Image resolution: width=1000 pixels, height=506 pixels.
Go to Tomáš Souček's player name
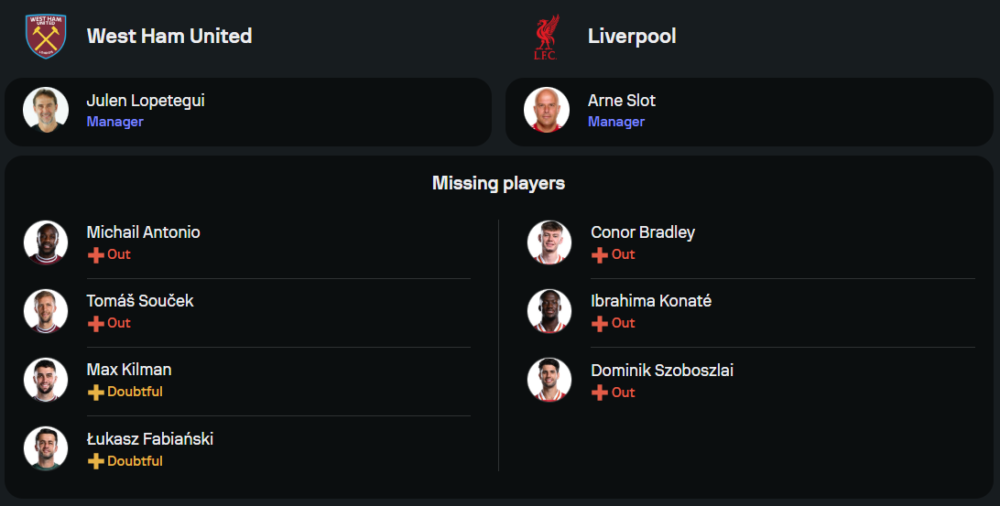coord(140,301)
